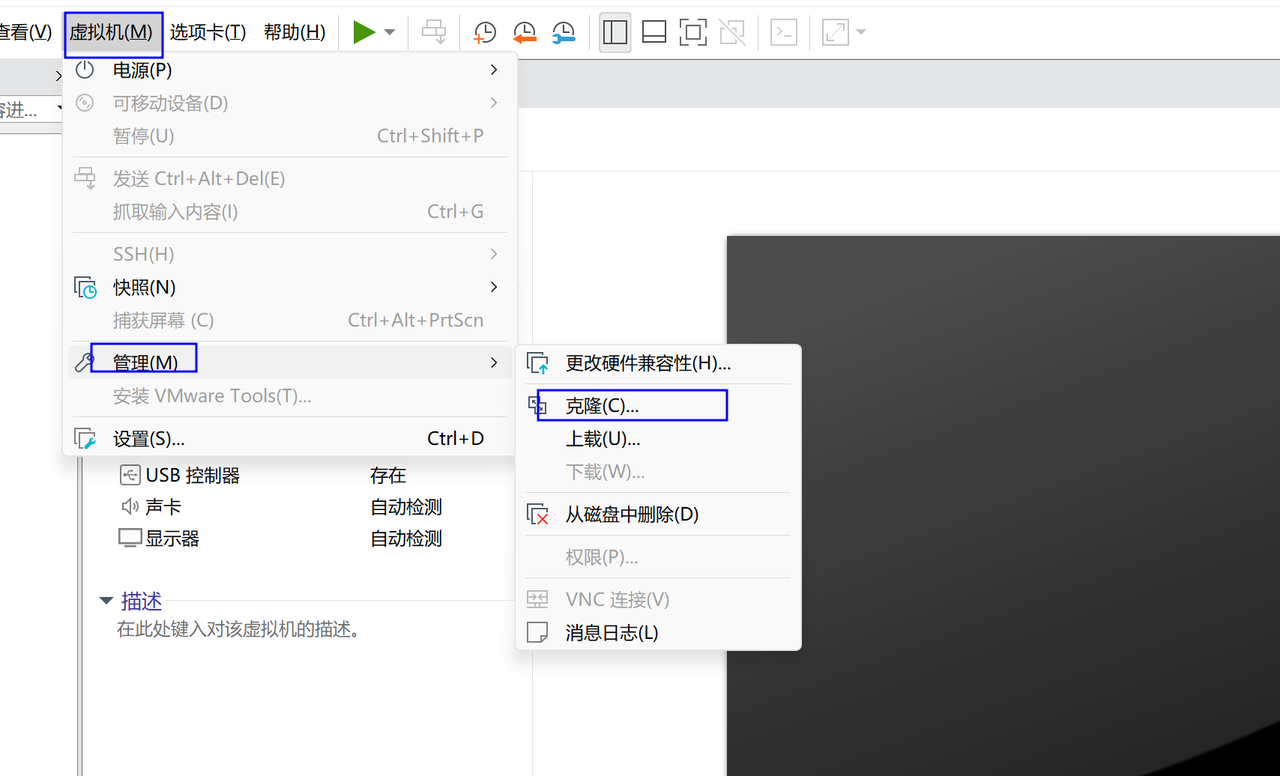Open snapshot manager via clock-wrench icon
The height and width of the screenshot is (776, 1280).
click(564, 32)
